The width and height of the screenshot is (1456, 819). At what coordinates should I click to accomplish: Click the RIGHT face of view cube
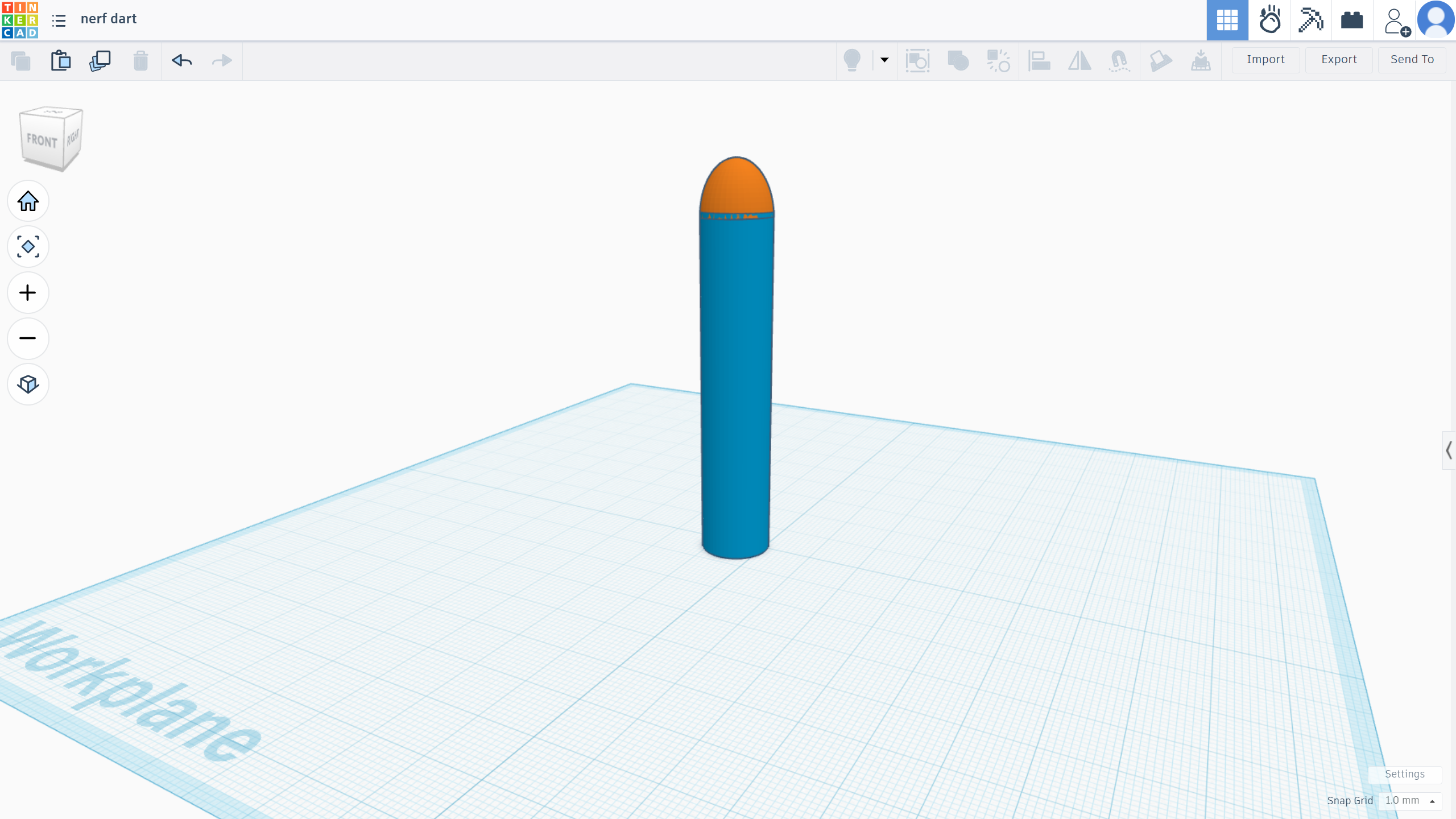(x=73, y=138)
